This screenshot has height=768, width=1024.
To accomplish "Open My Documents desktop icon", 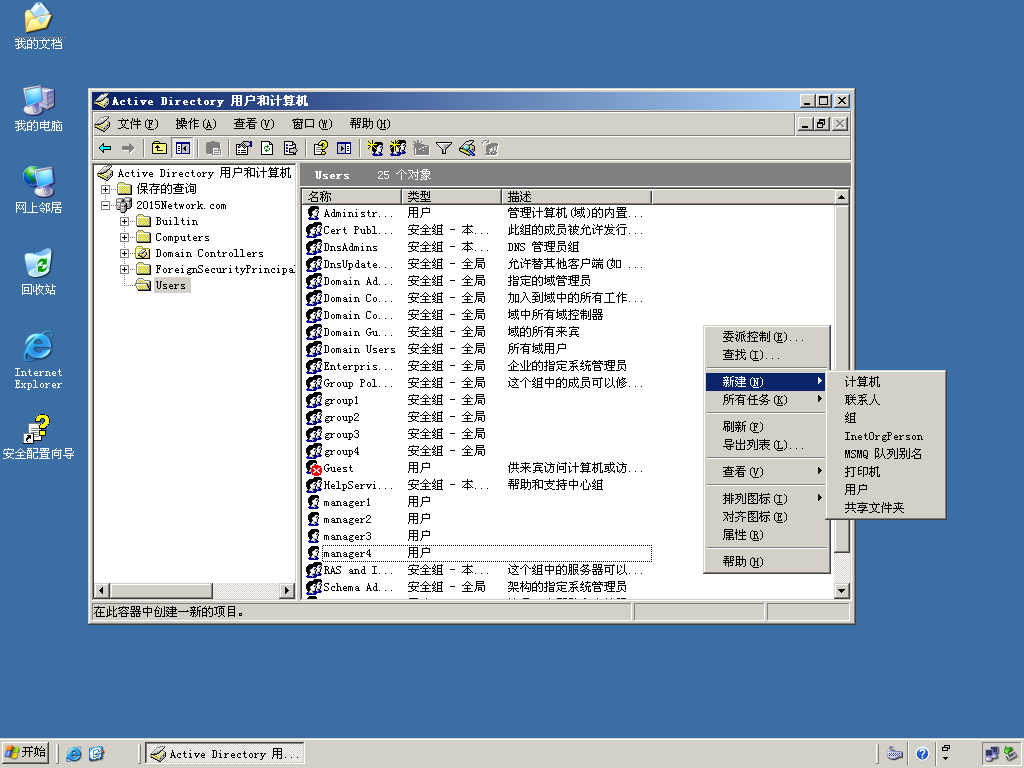I will tap(38, 27).
